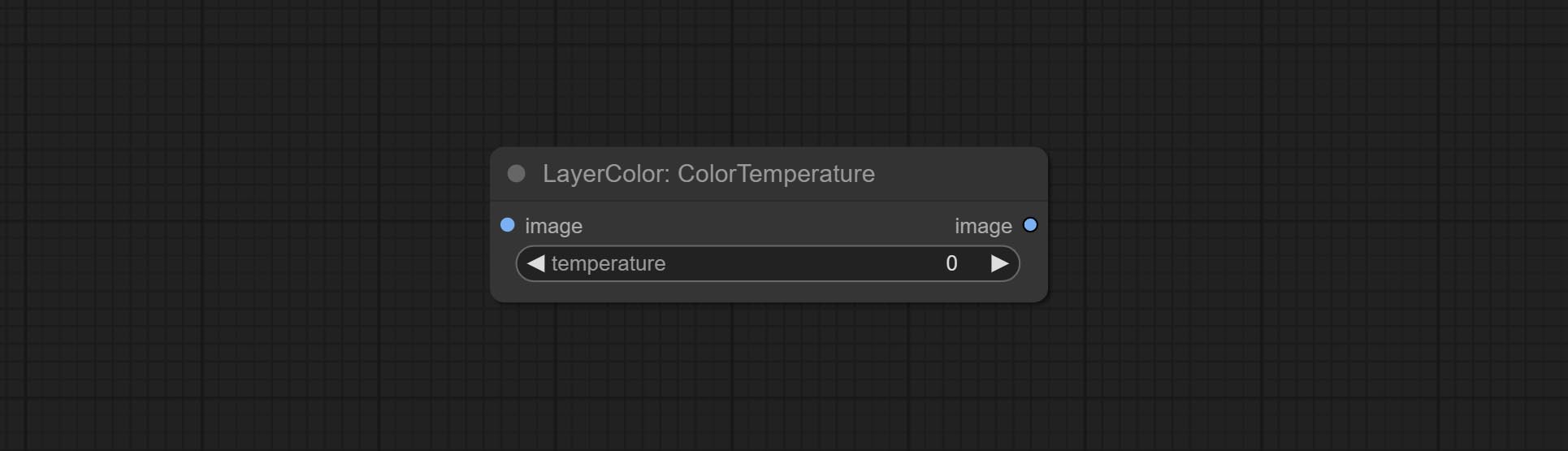Decrease temperature with the left arrow
This screenshot has height=451, width=1568.
(x=535, y=263)
